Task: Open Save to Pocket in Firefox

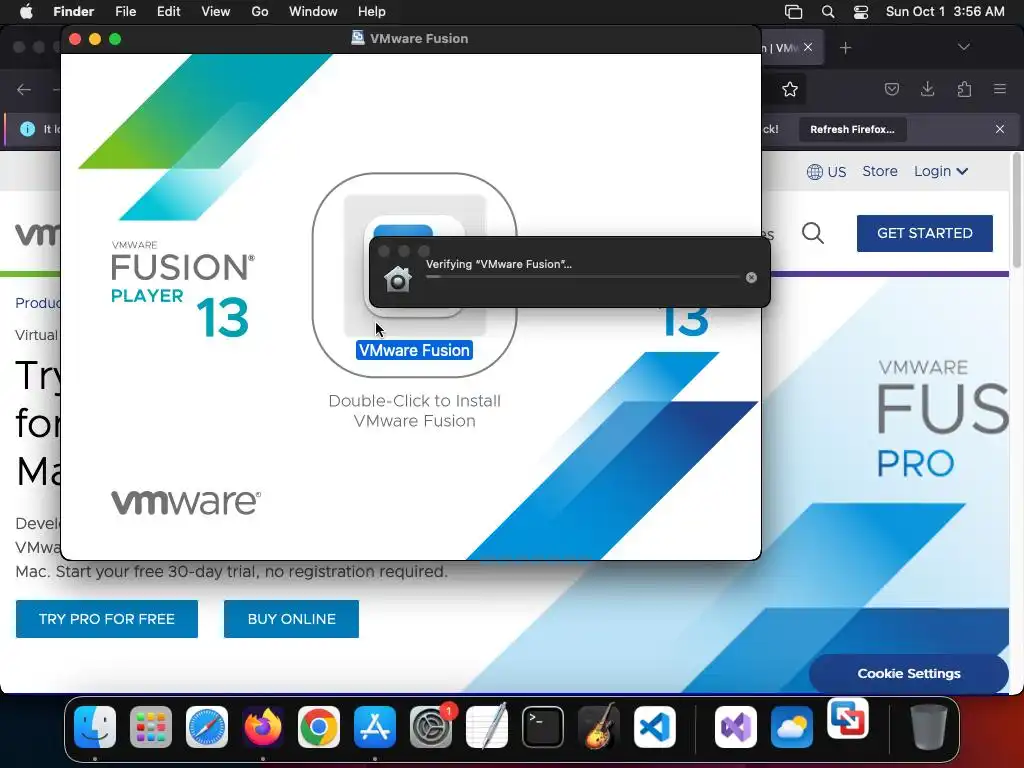Action: (x=891, y=89)
